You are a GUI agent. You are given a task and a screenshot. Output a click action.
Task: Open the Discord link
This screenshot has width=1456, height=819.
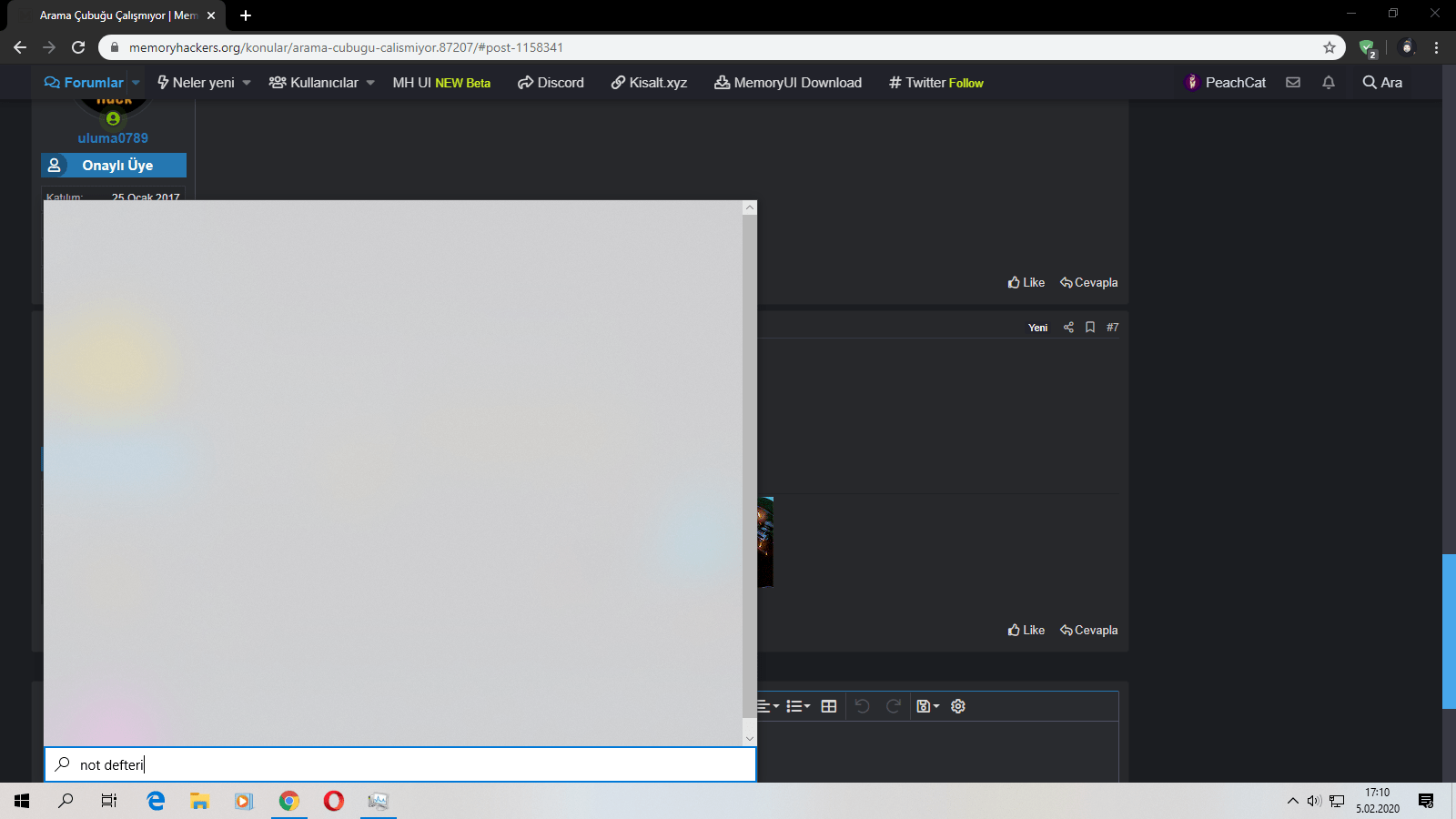(x=551, y=82)
